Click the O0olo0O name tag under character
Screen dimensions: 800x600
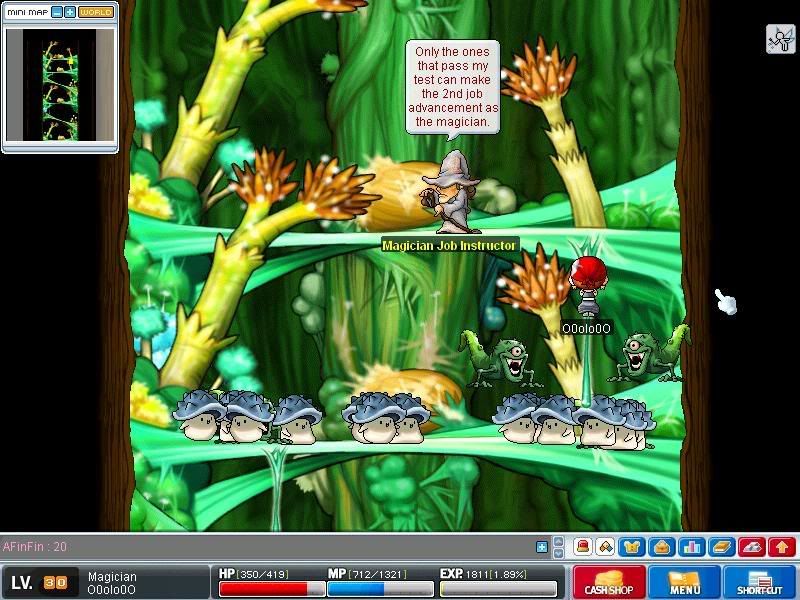point(586,329)
